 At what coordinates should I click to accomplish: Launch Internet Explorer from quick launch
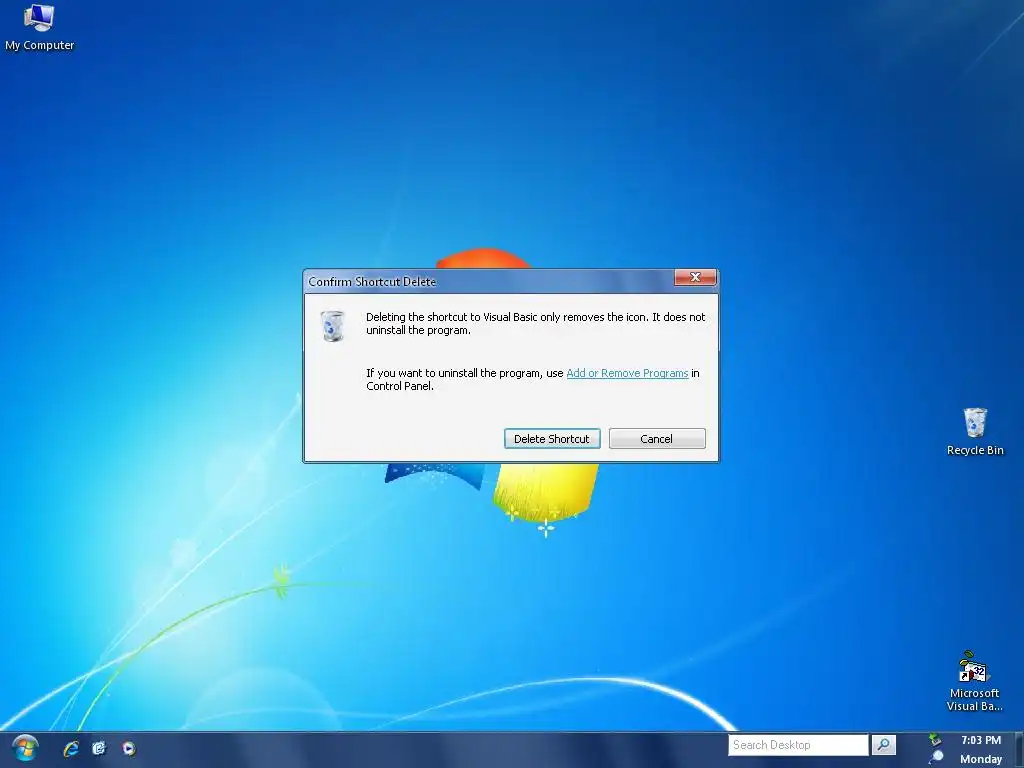(71, 748)
